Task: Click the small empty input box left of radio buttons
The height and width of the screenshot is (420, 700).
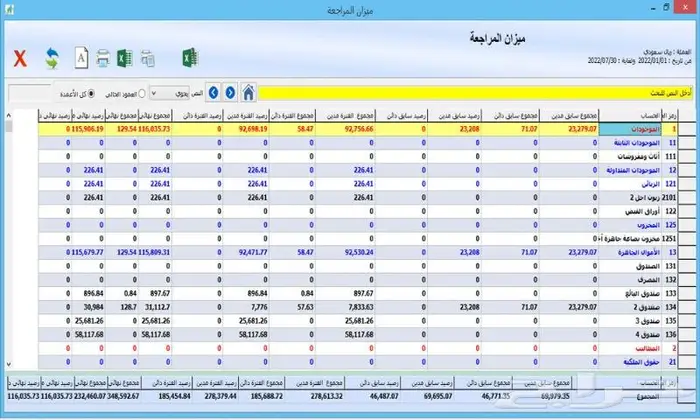Action: [29, 93]
